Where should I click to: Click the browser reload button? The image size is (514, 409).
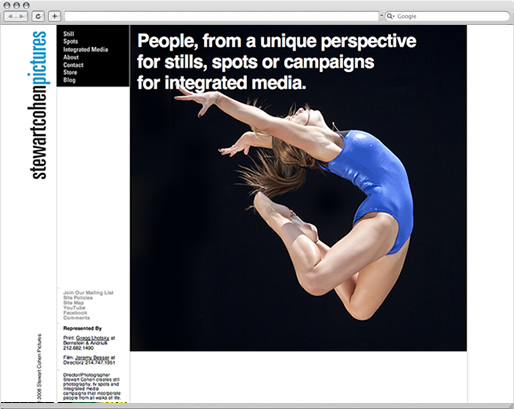click(38, 16)
